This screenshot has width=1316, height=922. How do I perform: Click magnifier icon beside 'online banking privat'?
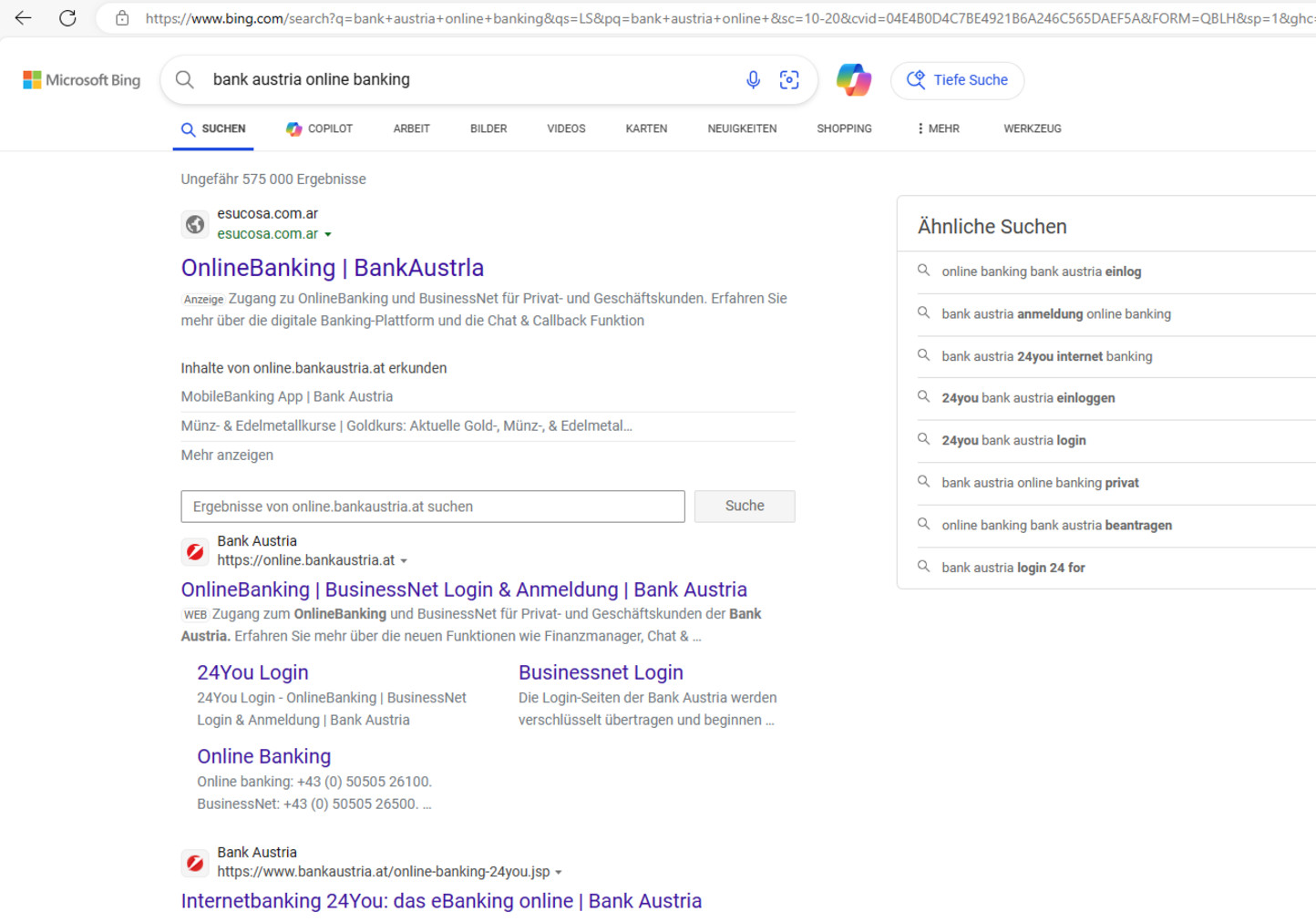pos(923,482)
